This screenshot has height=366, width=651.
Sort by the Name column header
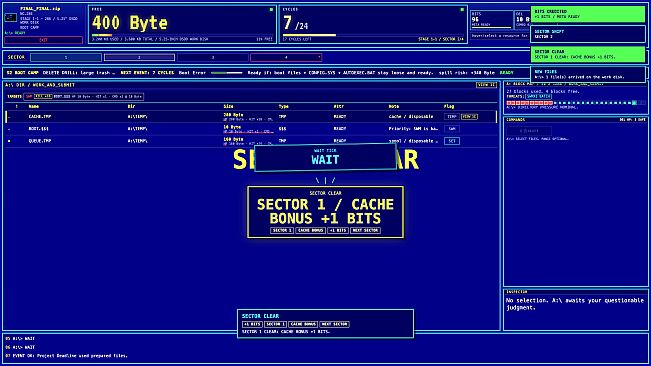(34, 107)
